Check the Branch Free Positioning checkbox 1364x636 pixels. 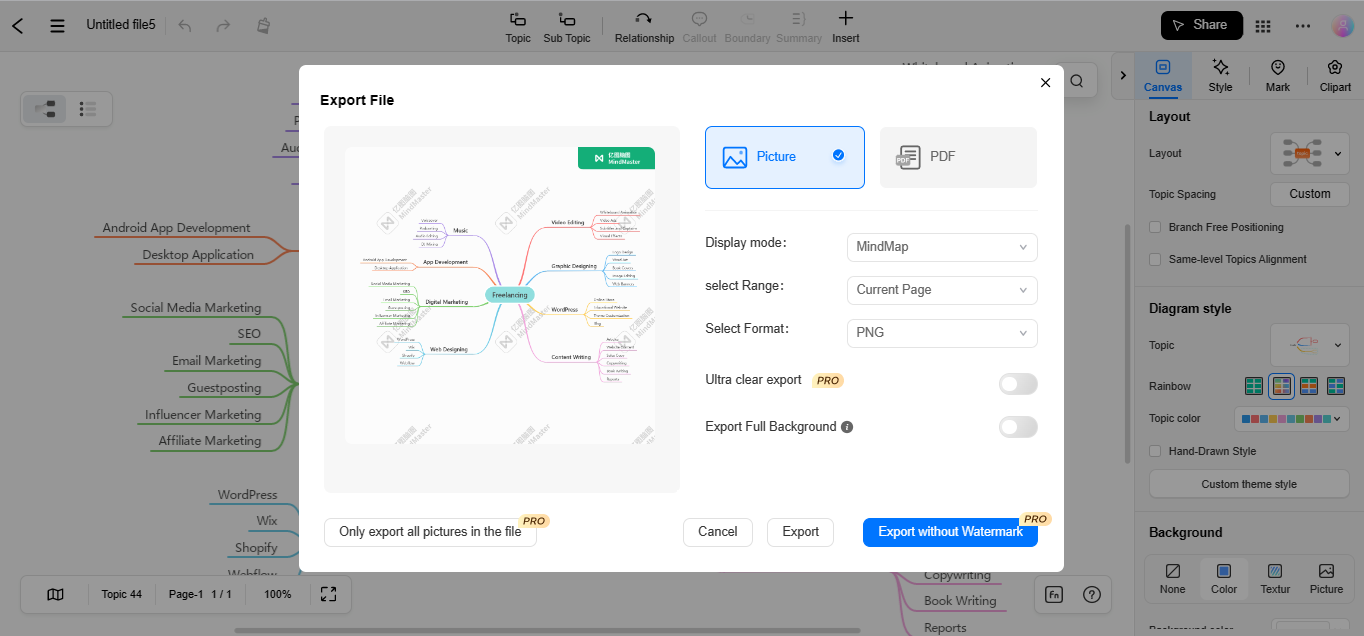1155,227
